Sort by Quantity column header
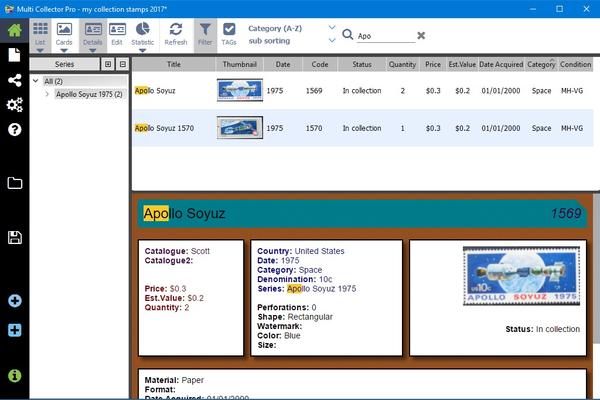 pos(402,64)
